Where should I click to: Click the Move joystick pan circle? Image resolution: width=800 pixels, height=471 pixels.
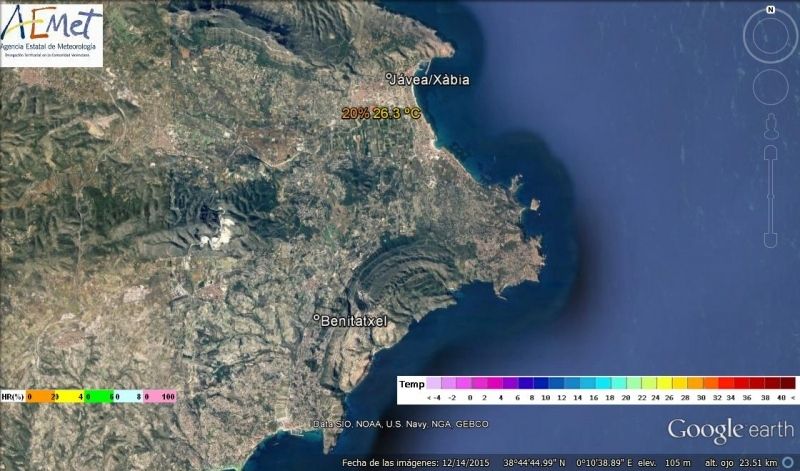click(x=770, y=87)
